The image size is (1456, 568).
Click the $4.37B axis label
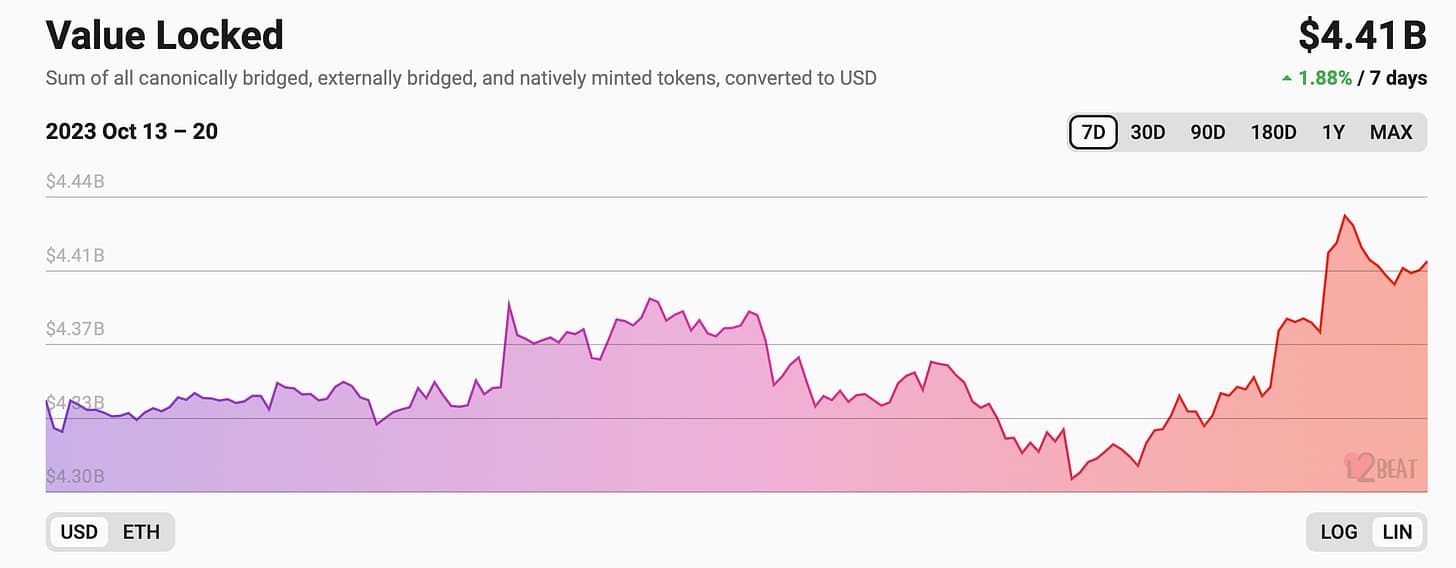75,329
